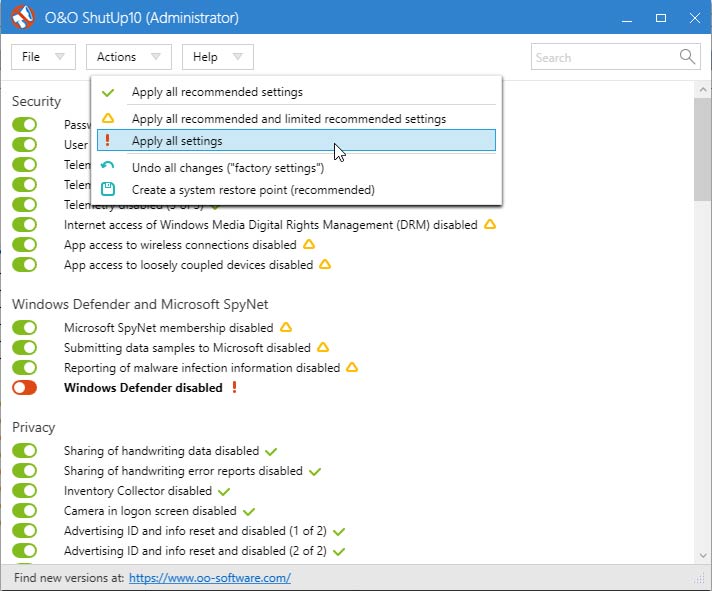The width and height of the screenshot is (712, 591).
Task: Toggle Advertising ID (2 of 2) switch
Action: (x=25, y=551)
